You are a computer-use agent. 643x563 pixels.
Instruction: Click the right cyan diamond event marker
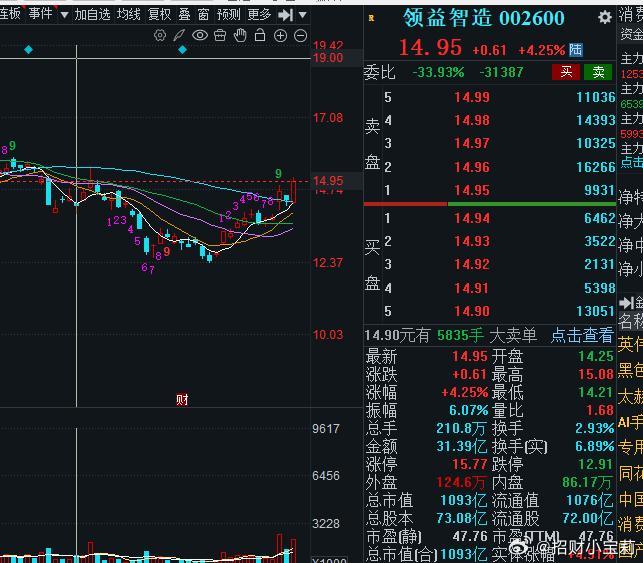point(182,50)
